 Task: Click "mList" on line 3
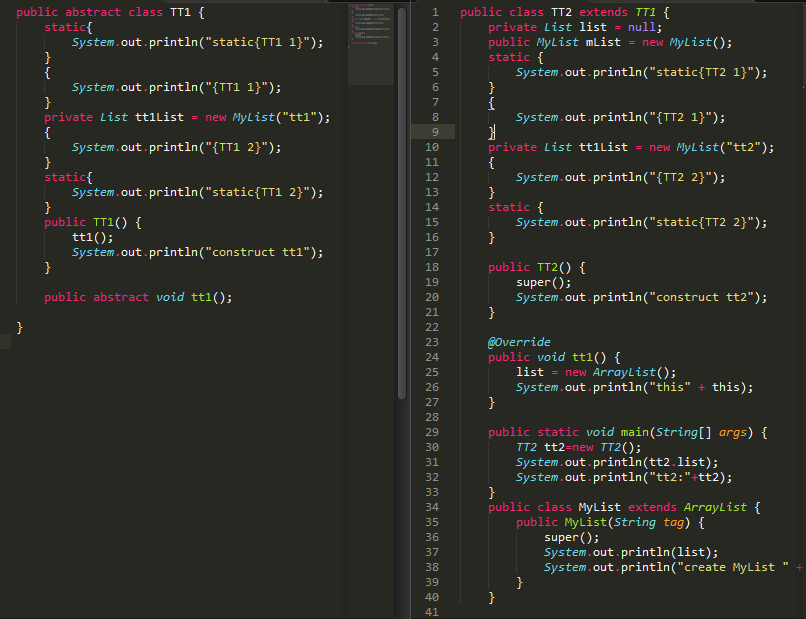pyautogui.click(x=603, y=42)
